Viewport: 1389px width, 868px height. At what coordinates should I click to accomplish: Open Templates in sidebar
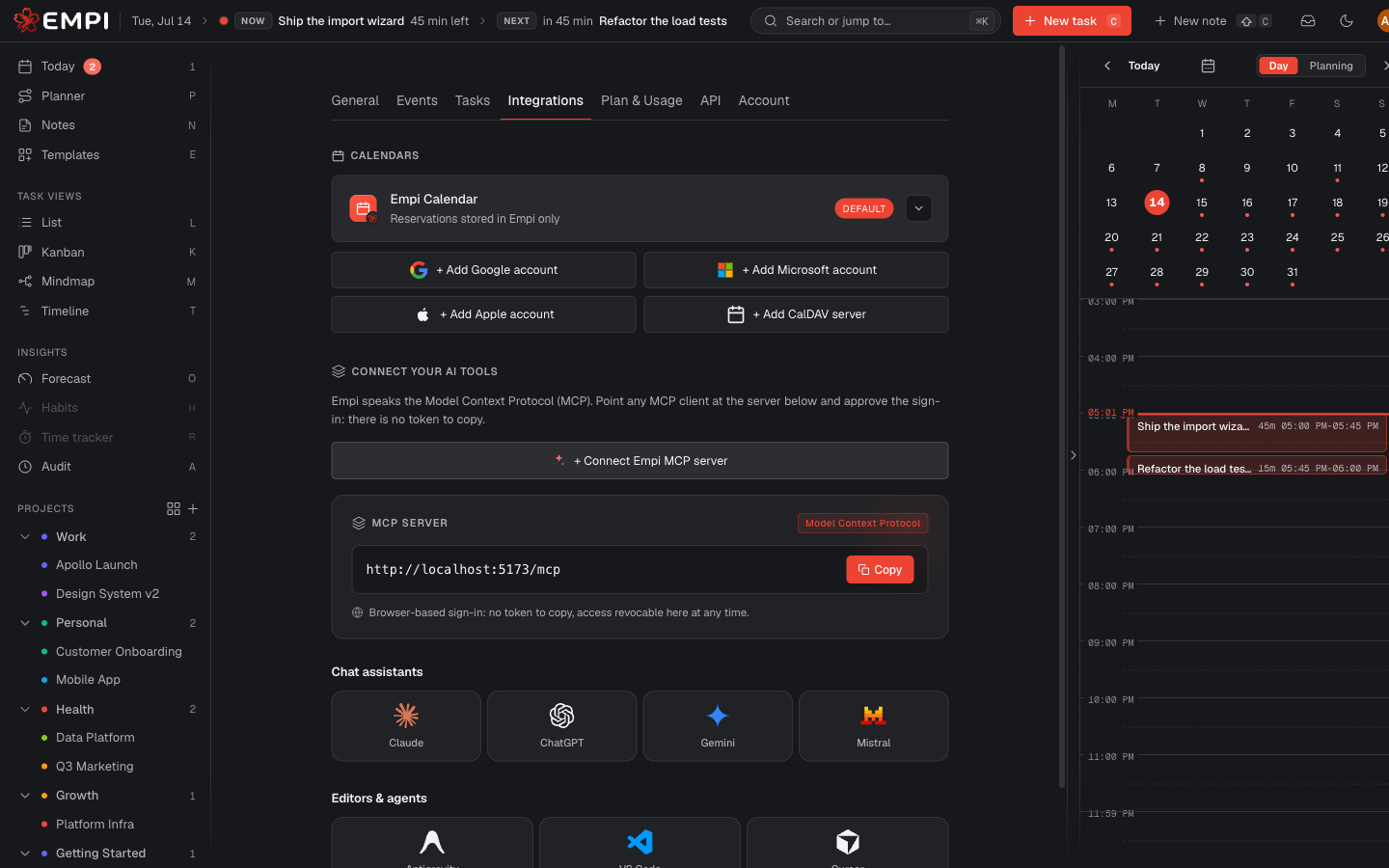tap(106, 154)
